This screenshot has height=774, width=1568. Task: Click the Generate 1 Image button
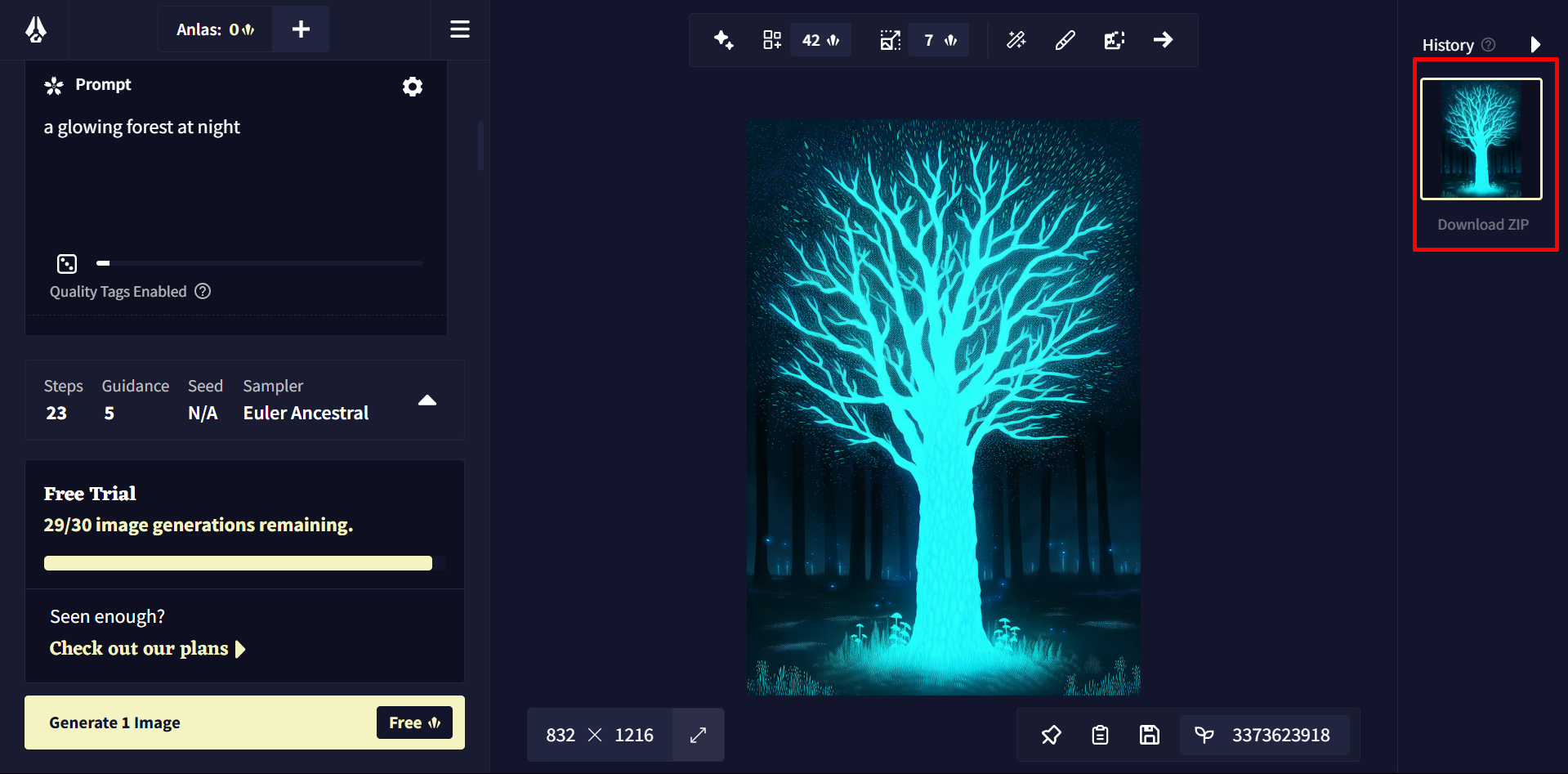pos(244,723)
